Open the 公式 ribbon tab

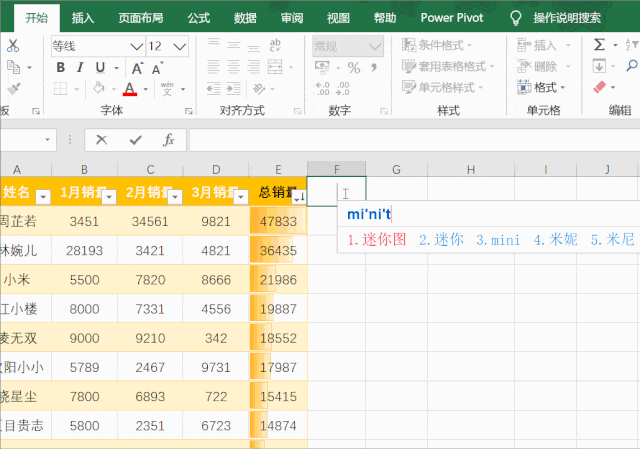click(x=199, y=18)
